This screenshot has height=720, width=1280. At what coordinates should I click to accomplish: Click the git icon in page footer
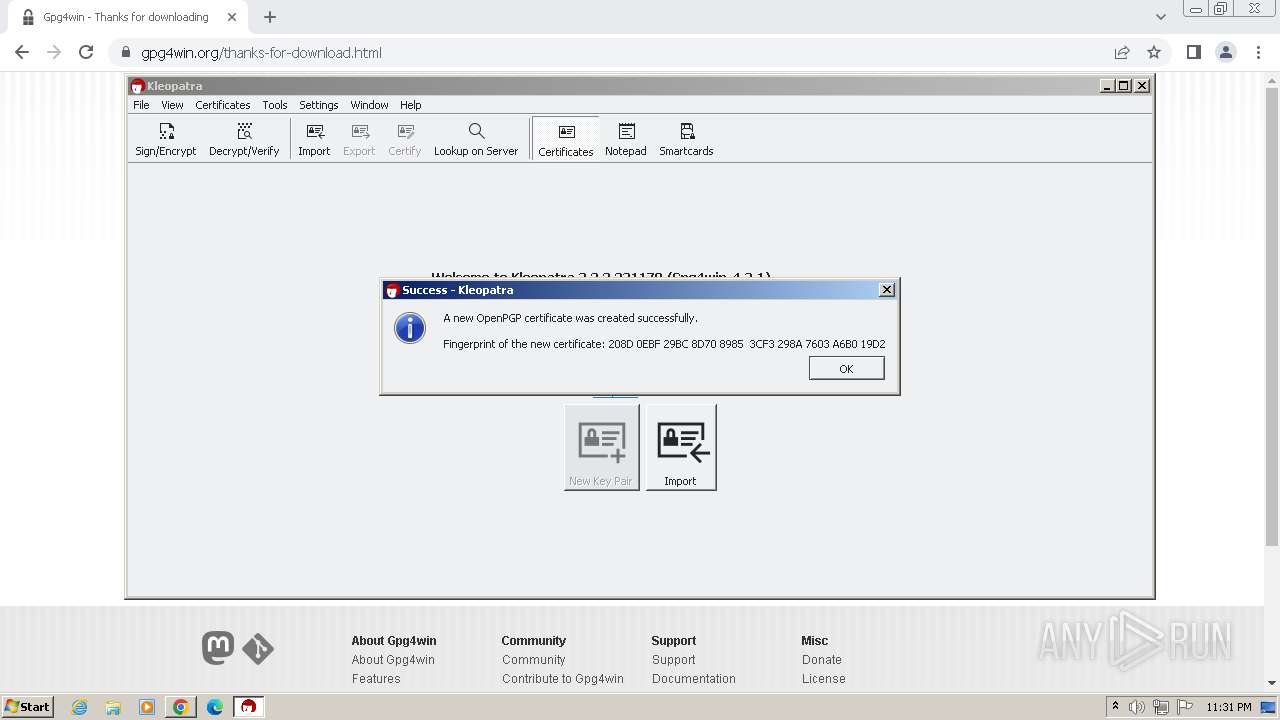pyautogui.click(x=258, y=649)
